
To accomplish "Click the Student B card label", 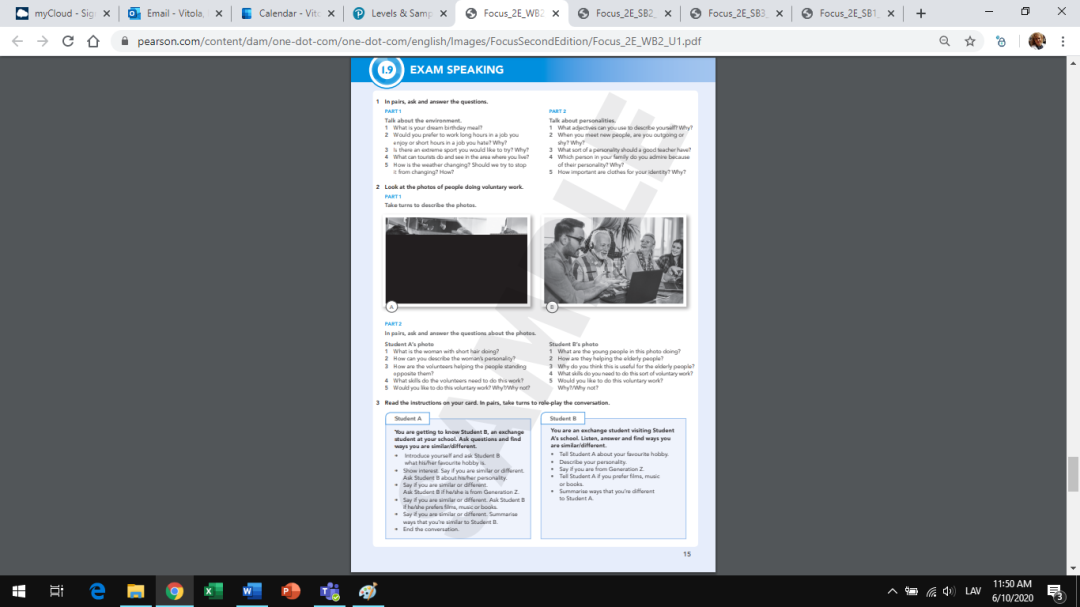I will [563, 418].
